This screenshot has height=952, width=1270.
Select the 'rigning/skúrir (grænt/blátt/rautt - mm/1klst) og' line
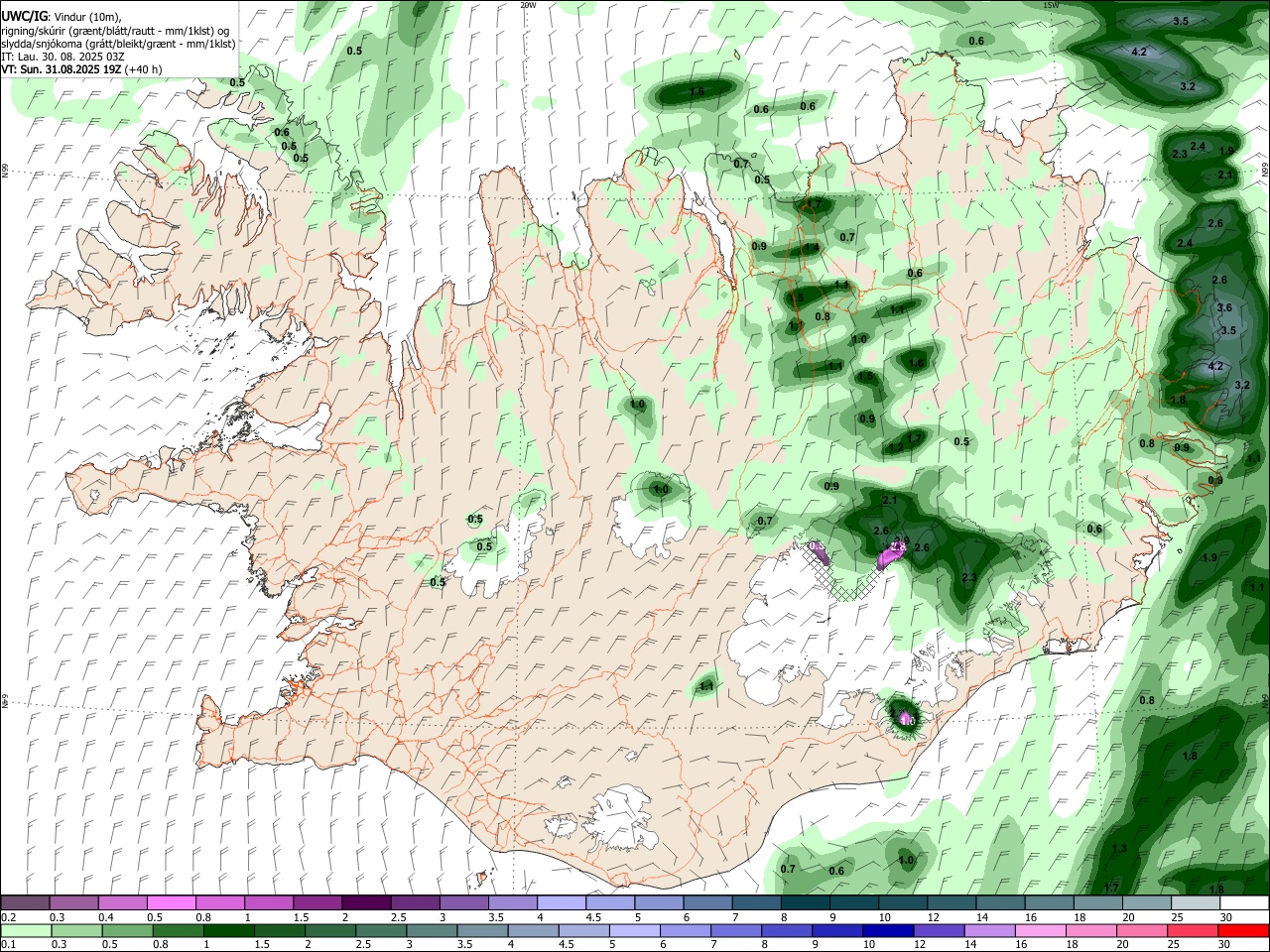[115, 31]
